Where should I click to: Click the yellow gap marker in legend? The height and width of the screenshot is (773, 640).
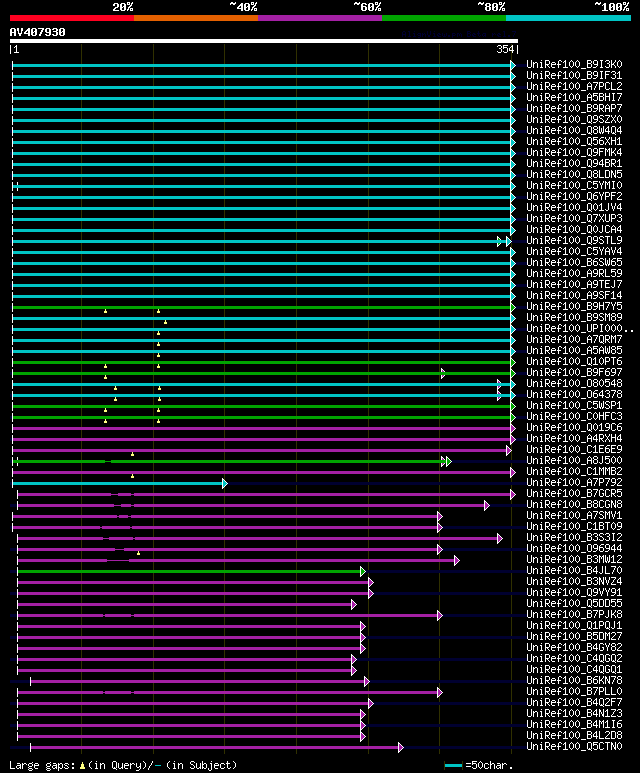(x=82, y=766)
